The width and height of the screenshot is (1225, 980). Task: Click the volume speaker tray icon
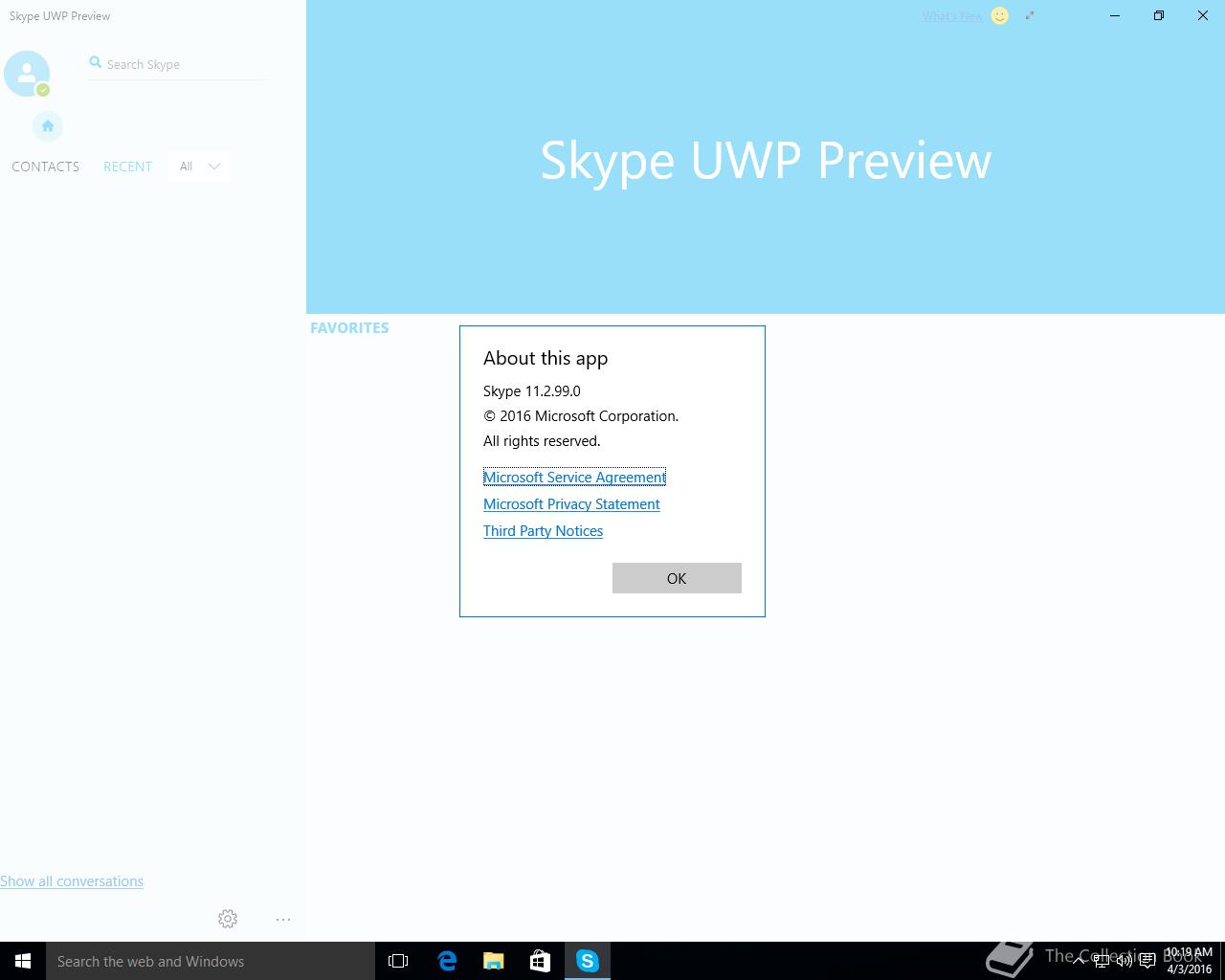1125,961
